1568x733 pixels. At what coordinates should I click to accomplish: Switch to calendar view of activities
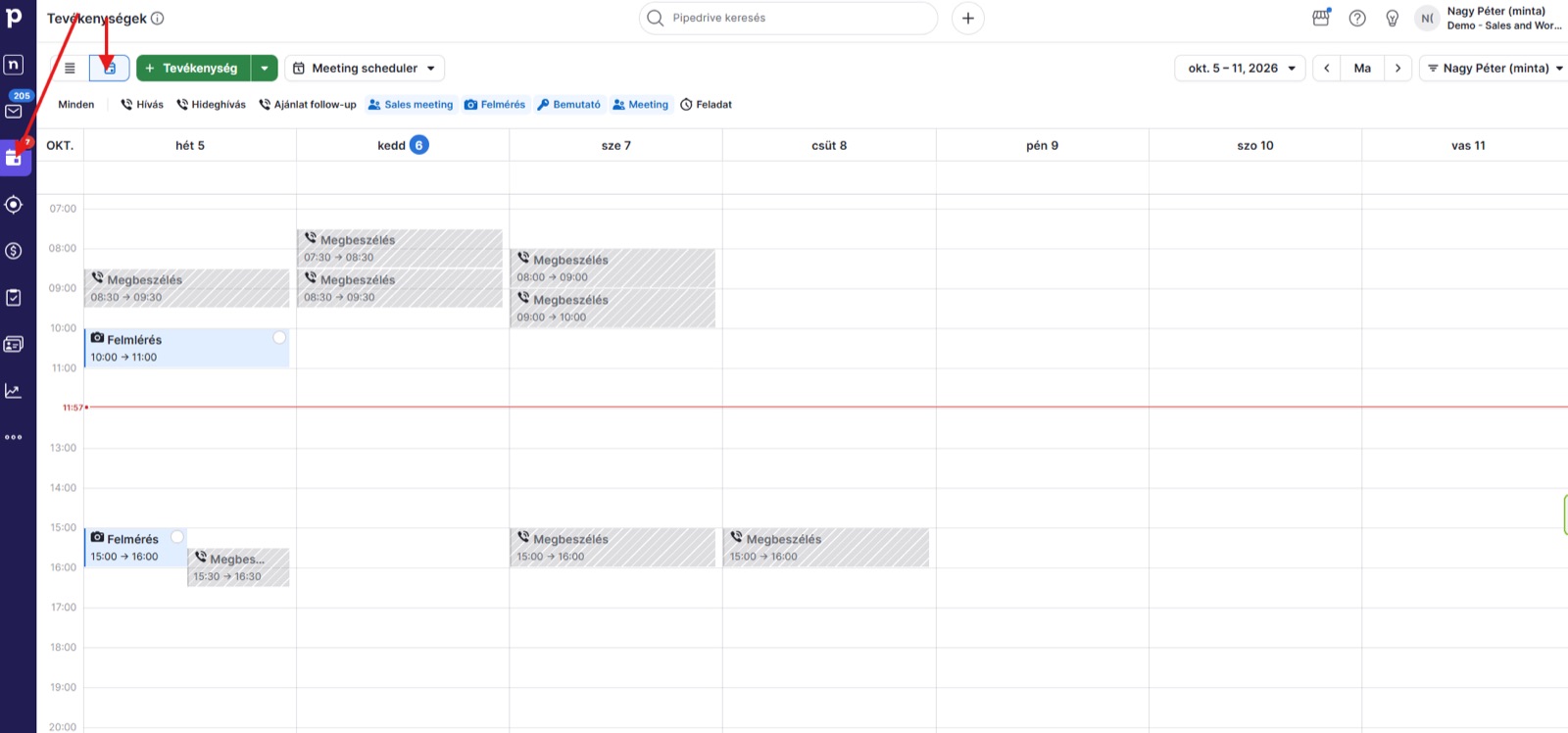pyautogui.click(x=109, y=68)
